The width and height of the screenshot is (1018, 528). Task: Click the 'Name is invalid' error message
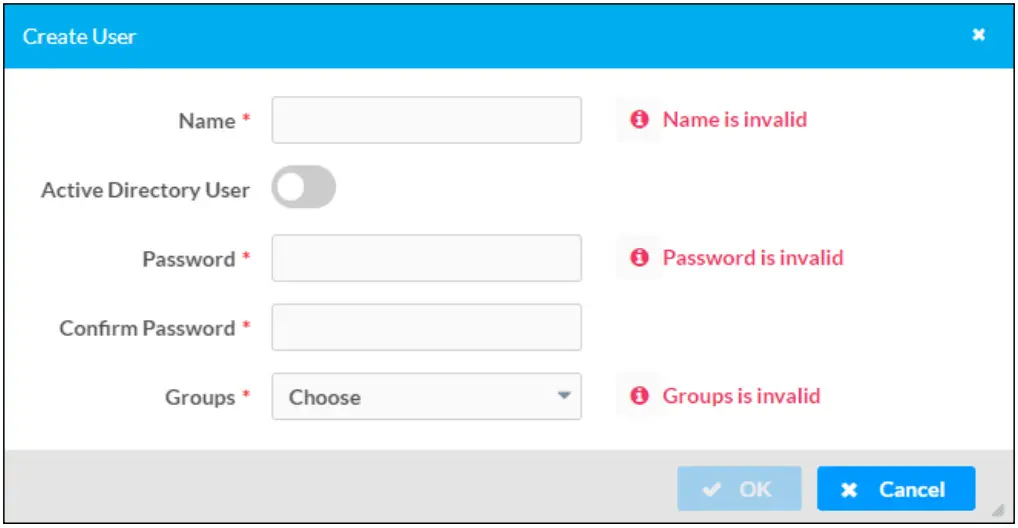(735, 120)
